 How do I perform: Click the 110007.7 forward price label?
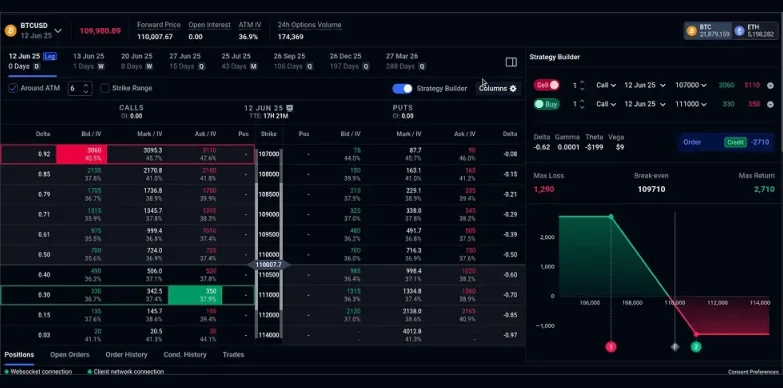click(269, 265)
